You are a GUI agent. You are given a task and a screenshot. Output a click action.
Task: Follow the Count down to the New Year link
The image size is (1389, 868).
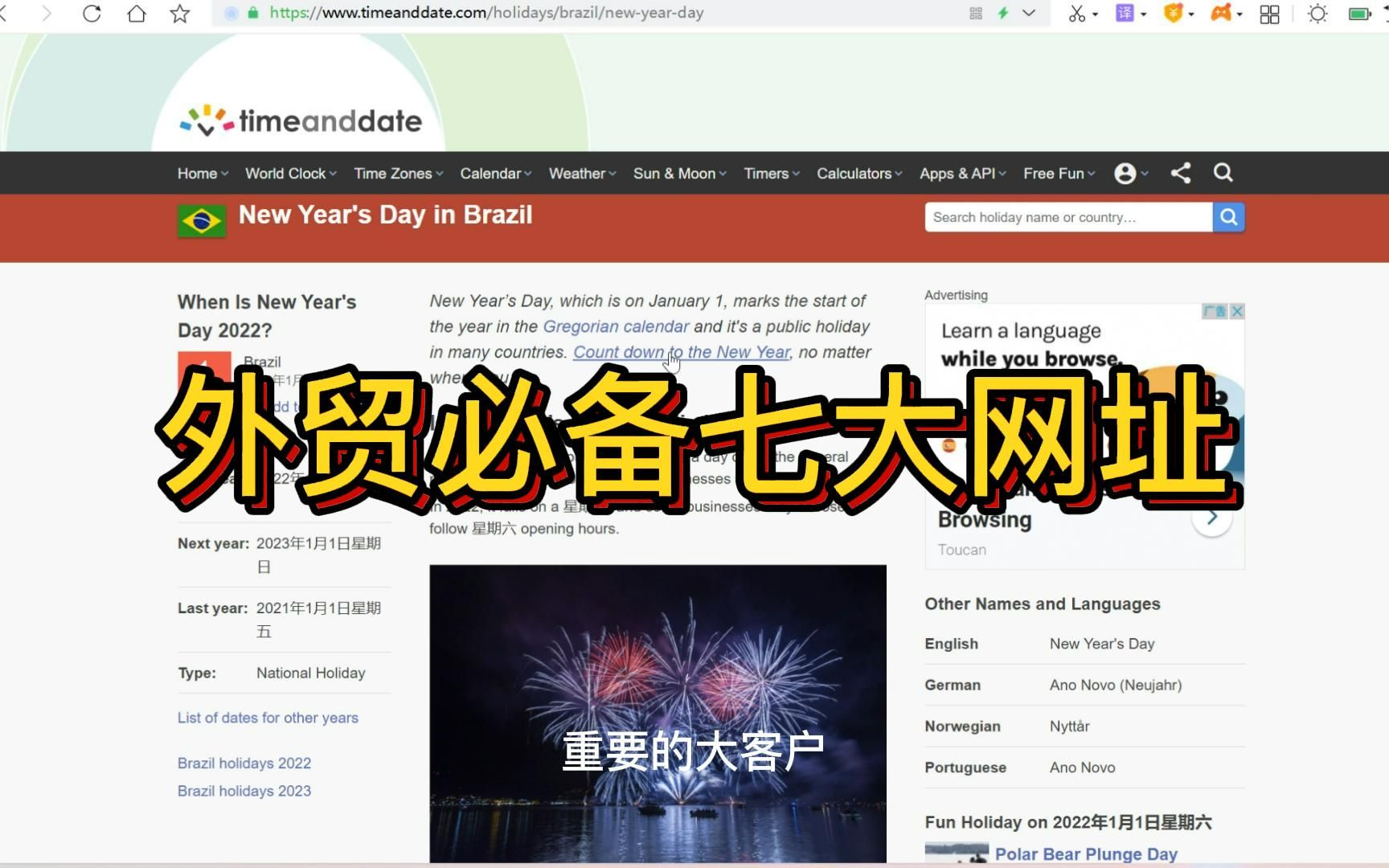pos(681,352)
